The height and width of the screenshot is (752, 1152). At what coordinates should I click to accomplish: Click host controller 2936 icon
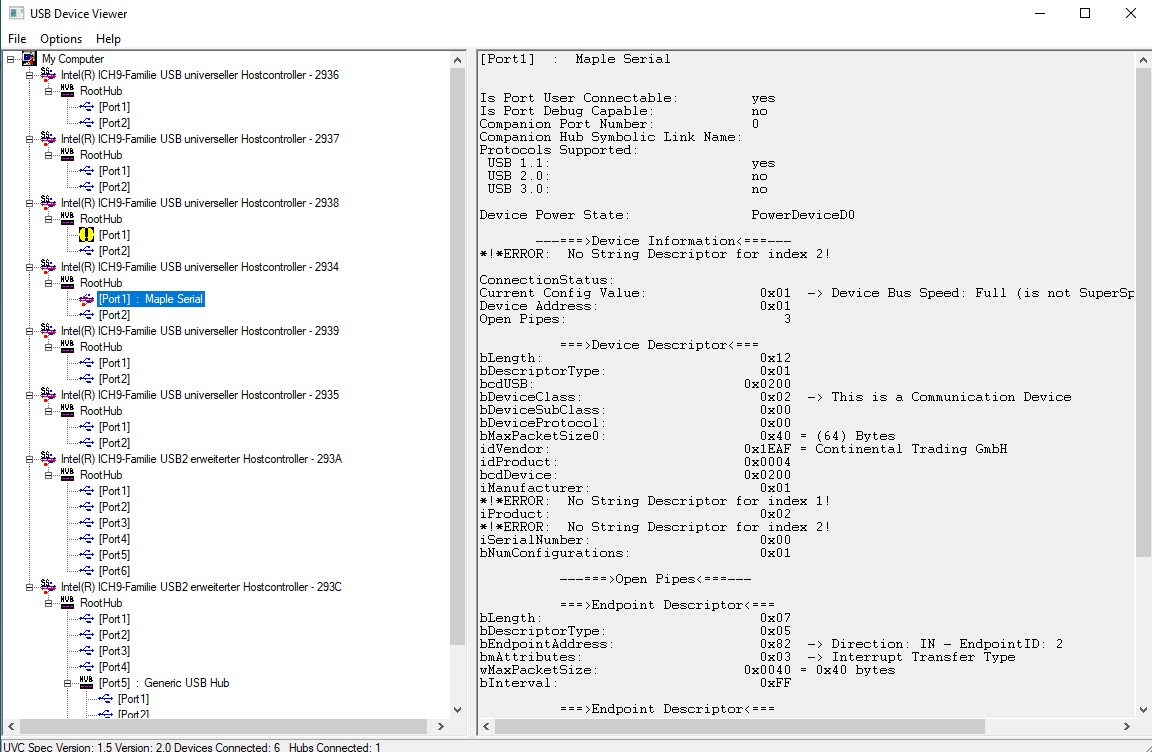48,74
